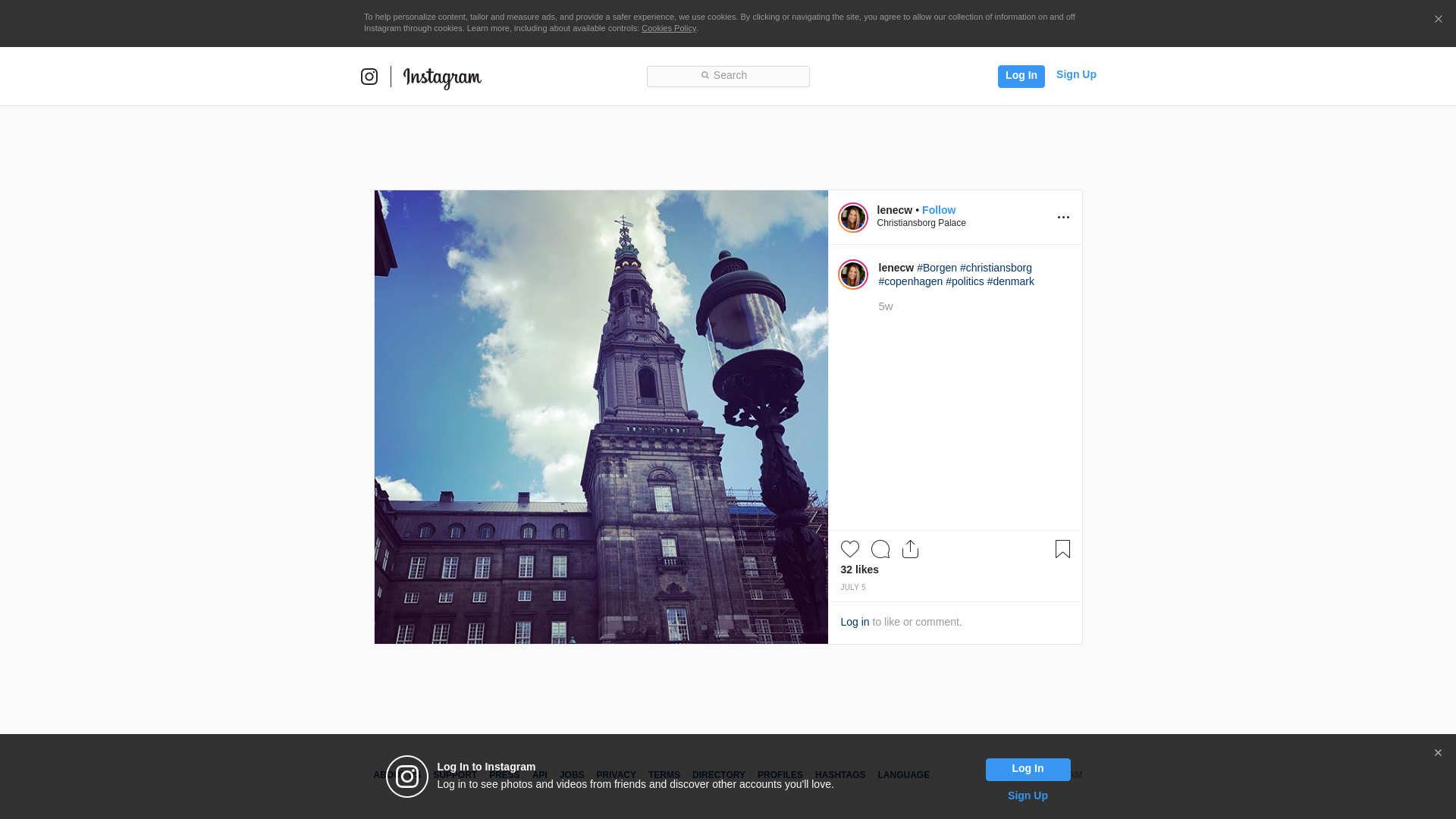Open the #Borgen hashtag
The width and height of the screenshot is (1456, 819).
pyautogui.click(x=937, y=268)
